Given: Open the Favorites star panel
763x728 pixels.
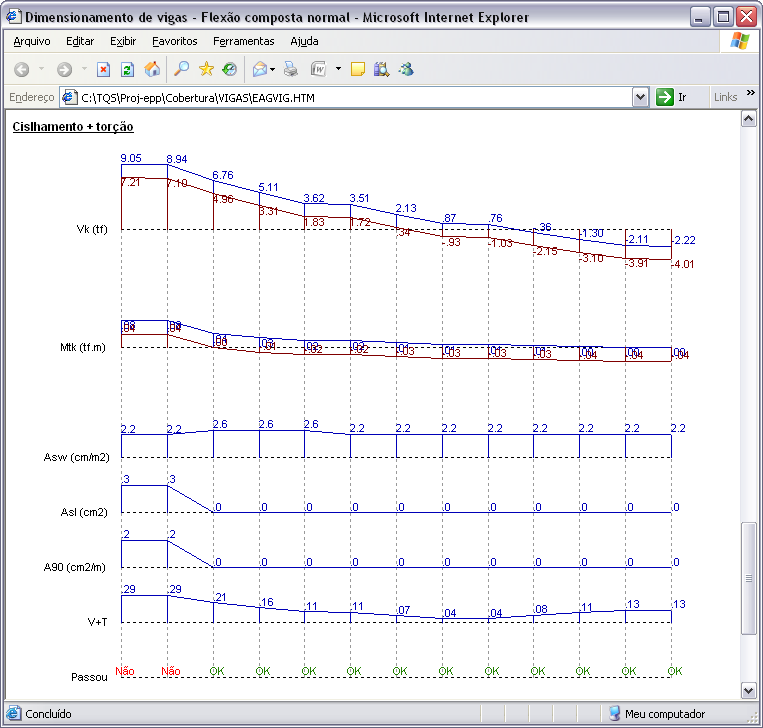Looking at the screenshot, I should pyautogui.click(x=206, y=69).
